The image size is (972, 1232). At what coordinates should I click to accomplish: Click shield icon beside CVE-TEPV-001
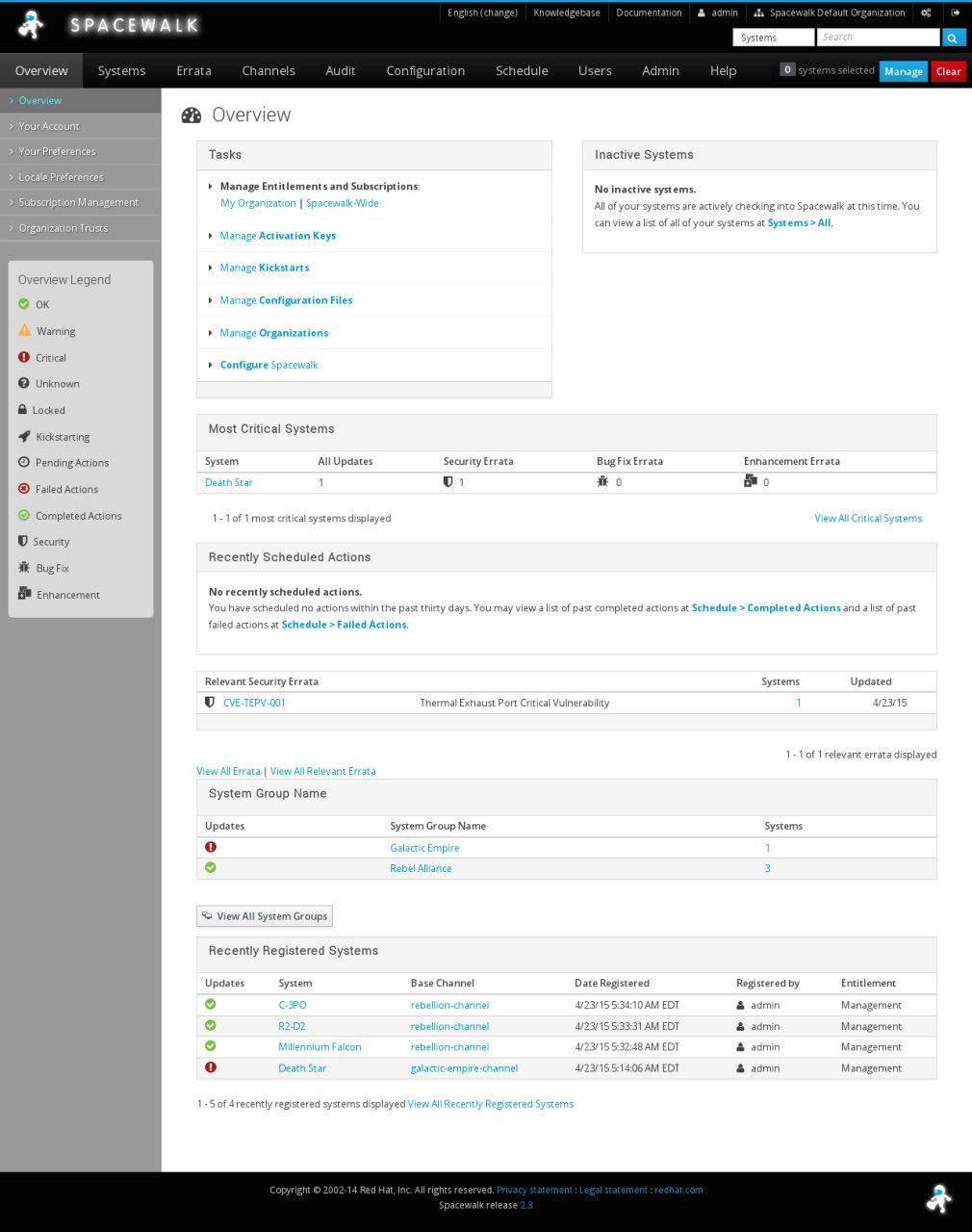(210, 702)
